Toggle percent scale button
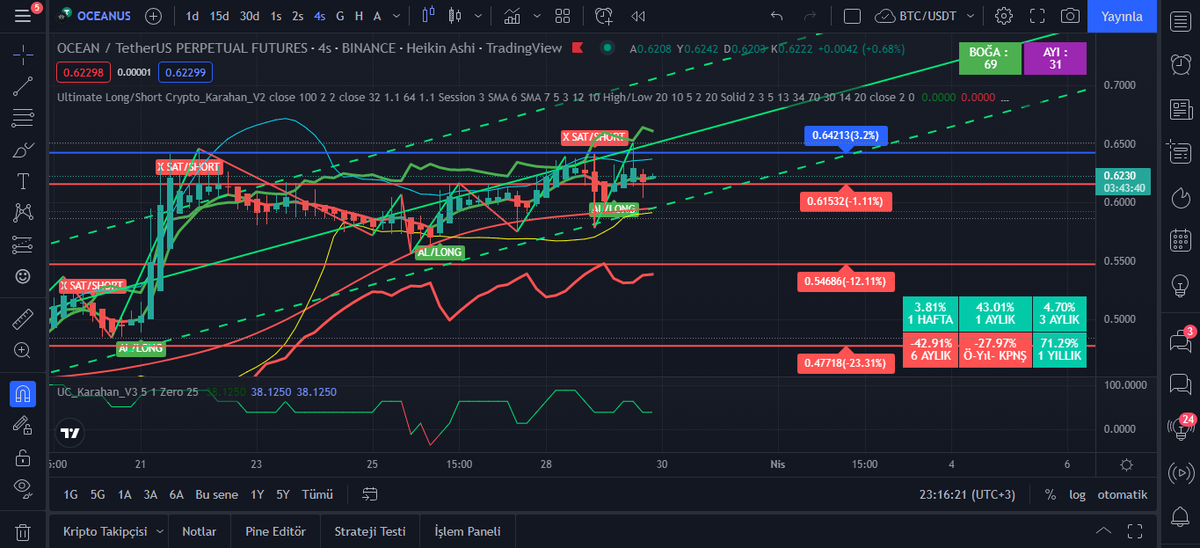Image resolution: width=1200 pixels, height=548 pixels. coord(1050,494)
